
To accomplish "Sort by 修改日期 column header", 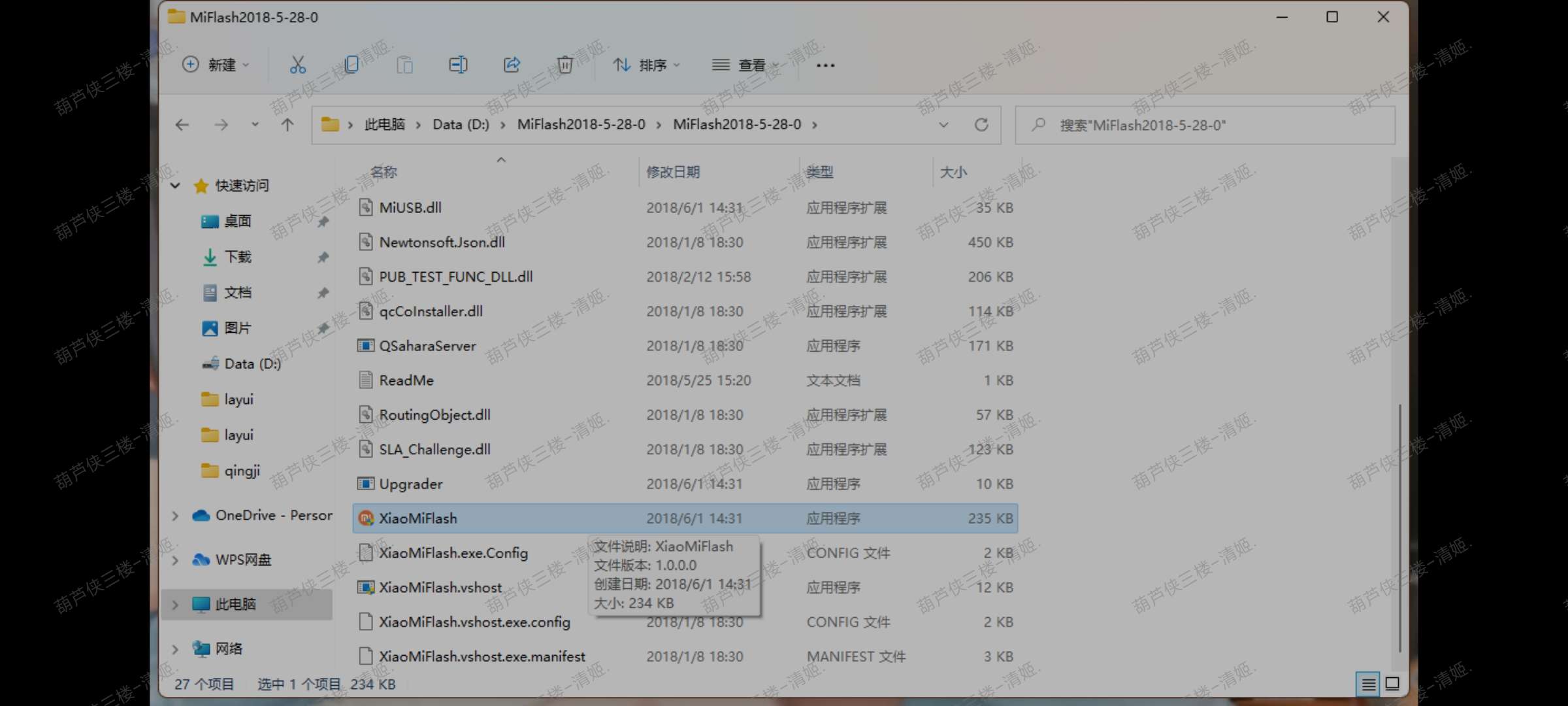I will coord(673,172).
